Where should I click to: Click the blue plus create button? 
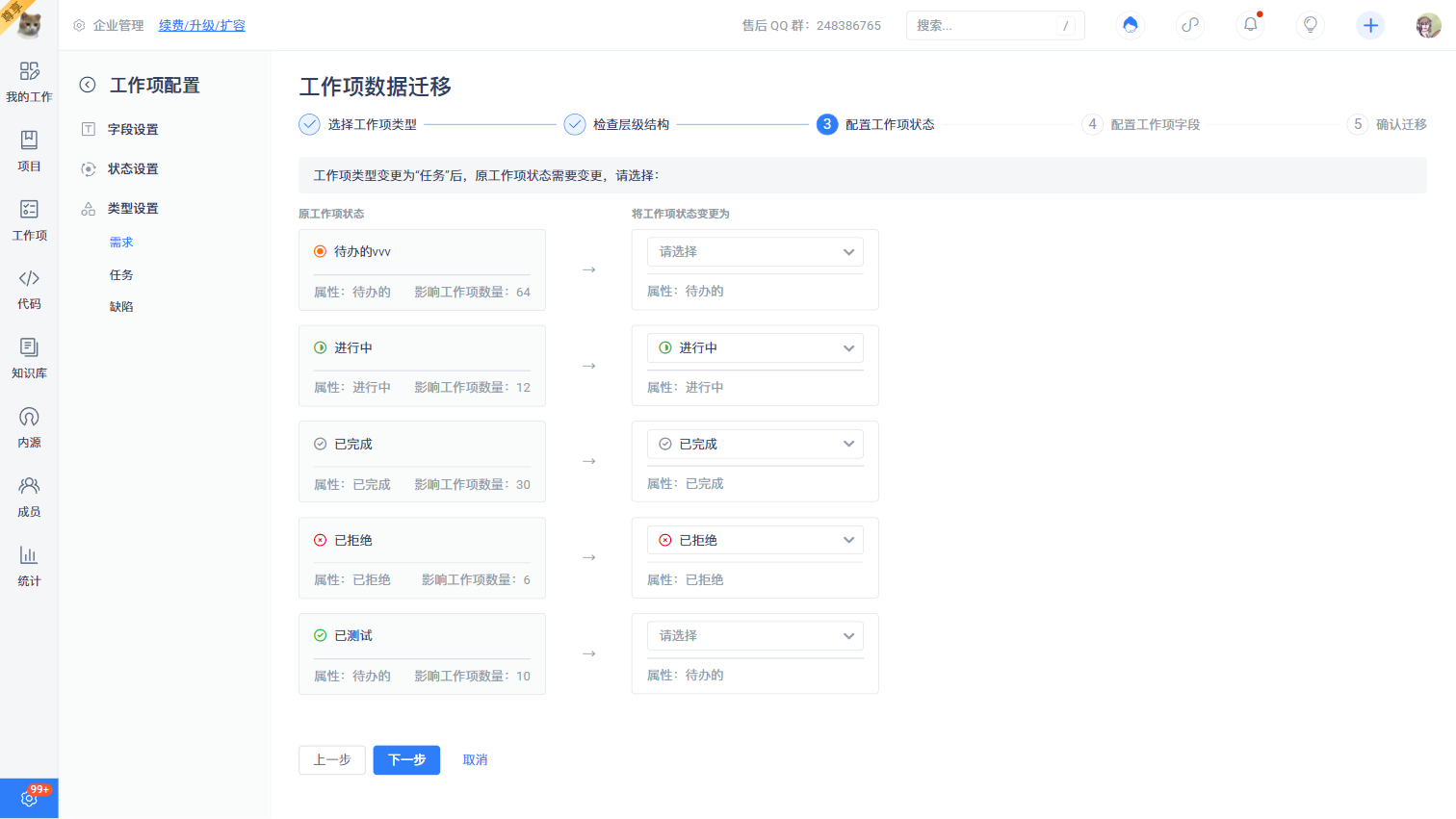coord(1370,25)
